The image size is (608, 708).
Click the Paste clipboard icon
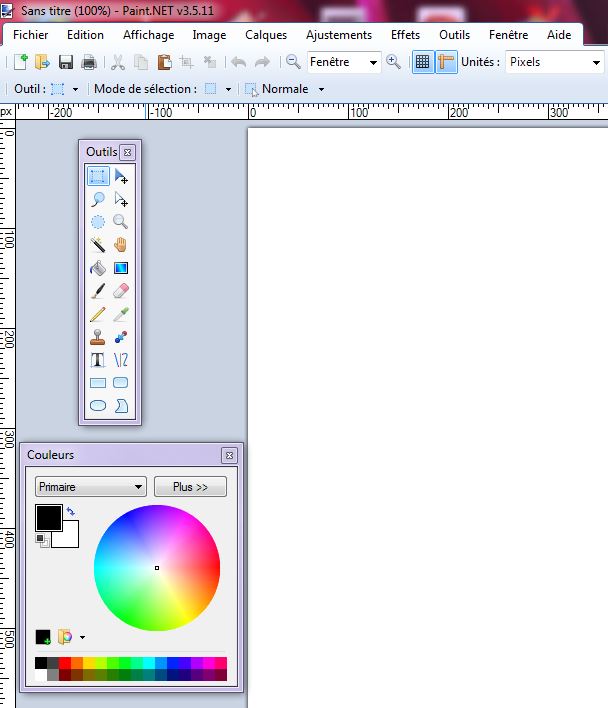click(x=164, y=62)
